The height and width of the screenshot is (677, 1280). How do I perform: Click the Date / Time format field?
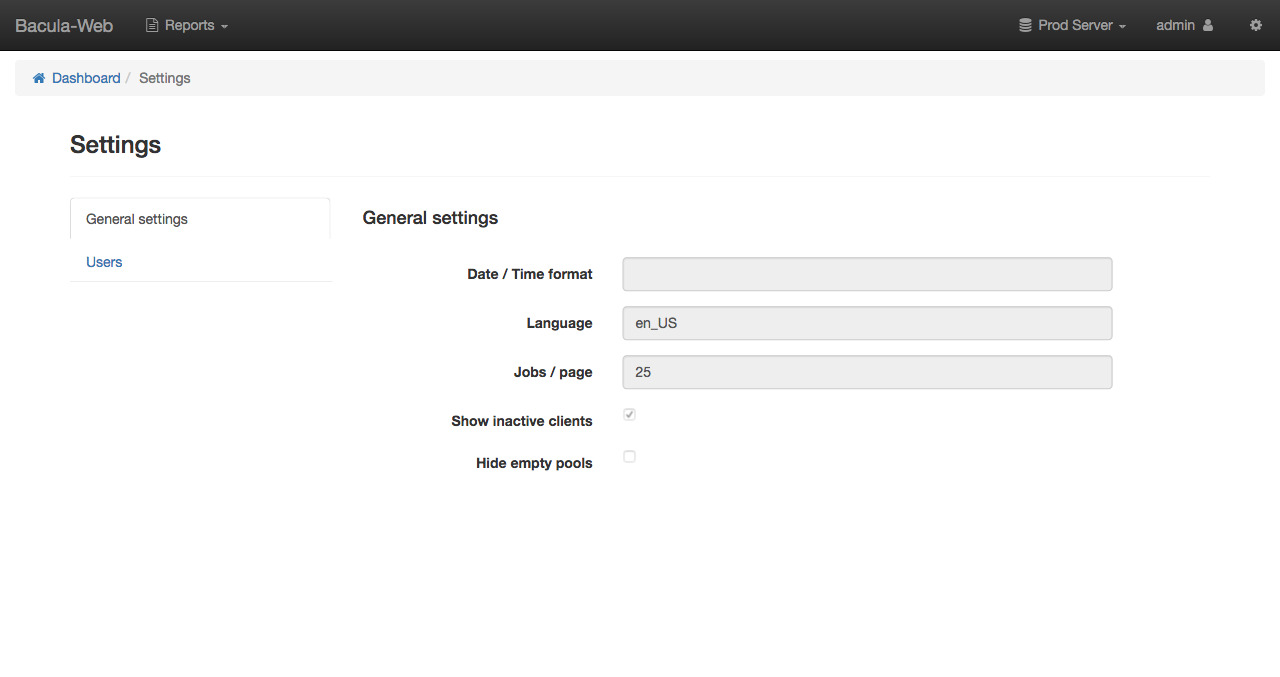(867, 274)
